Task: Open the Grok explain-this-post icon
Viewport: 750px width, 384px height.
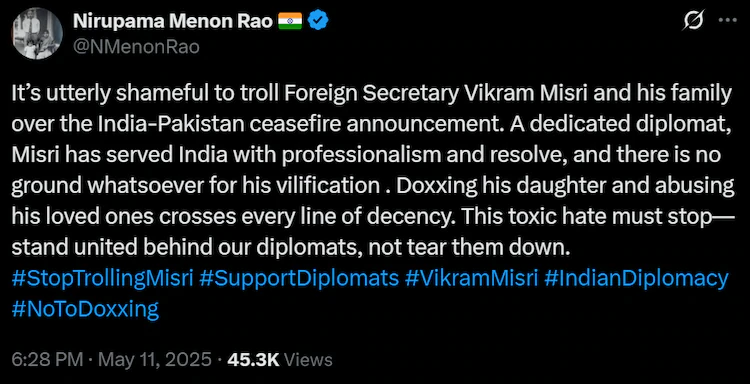Action: pos(692,21)
